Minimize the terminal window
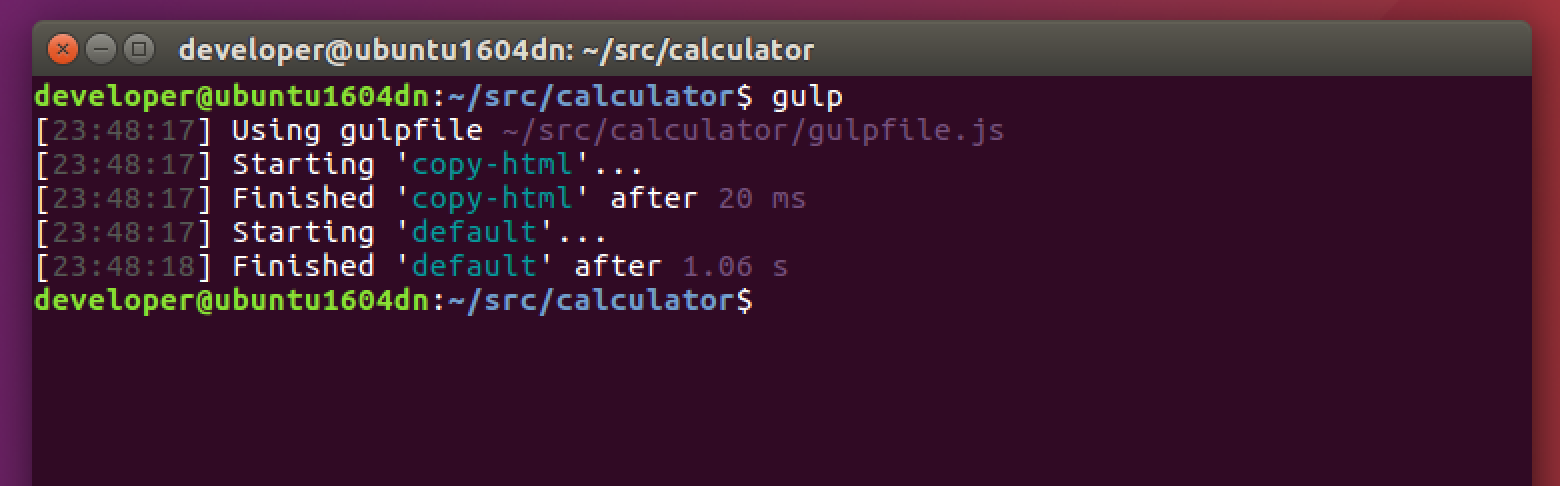Screen dimensions: 1560x486 [101, 48]
